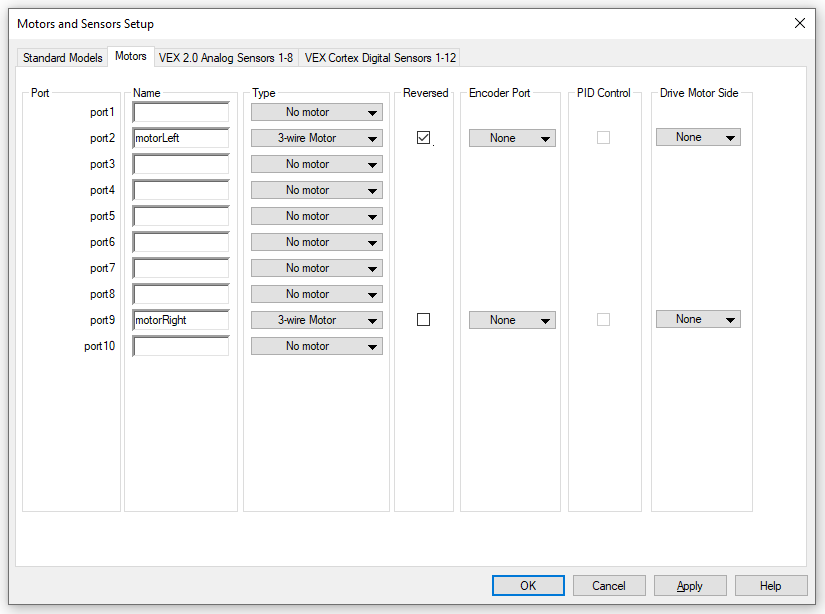Viewport: 825px width, 614px height.
Task: Click the port4 Name input field
Action: [181, 190]
